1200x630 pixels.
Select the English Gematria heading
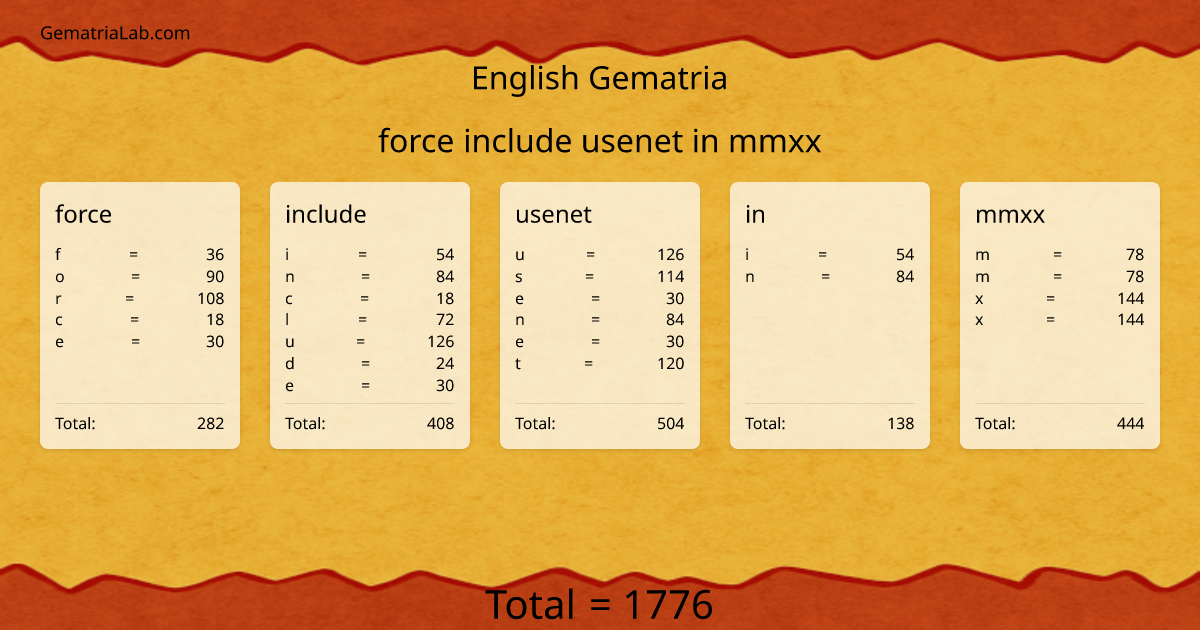click(x=599, y=78)
